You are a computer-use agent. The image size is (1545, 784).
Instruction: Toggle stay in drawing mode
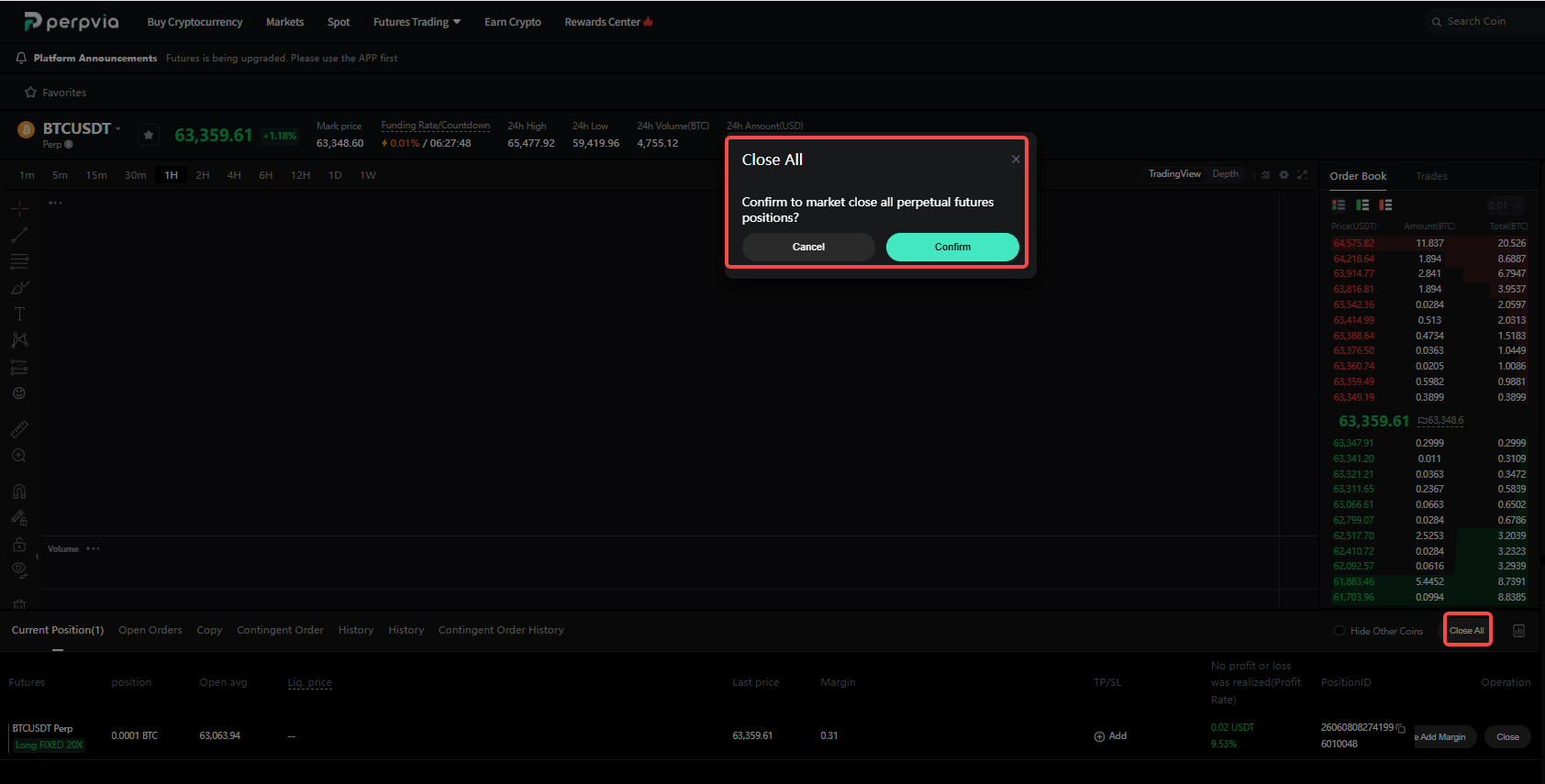[19, 517]
